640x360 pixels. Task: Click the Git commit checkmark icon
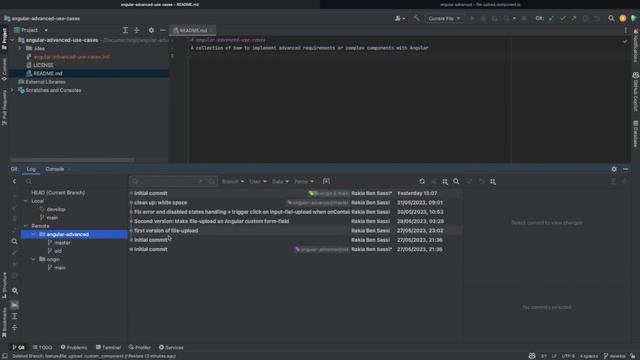563,18
